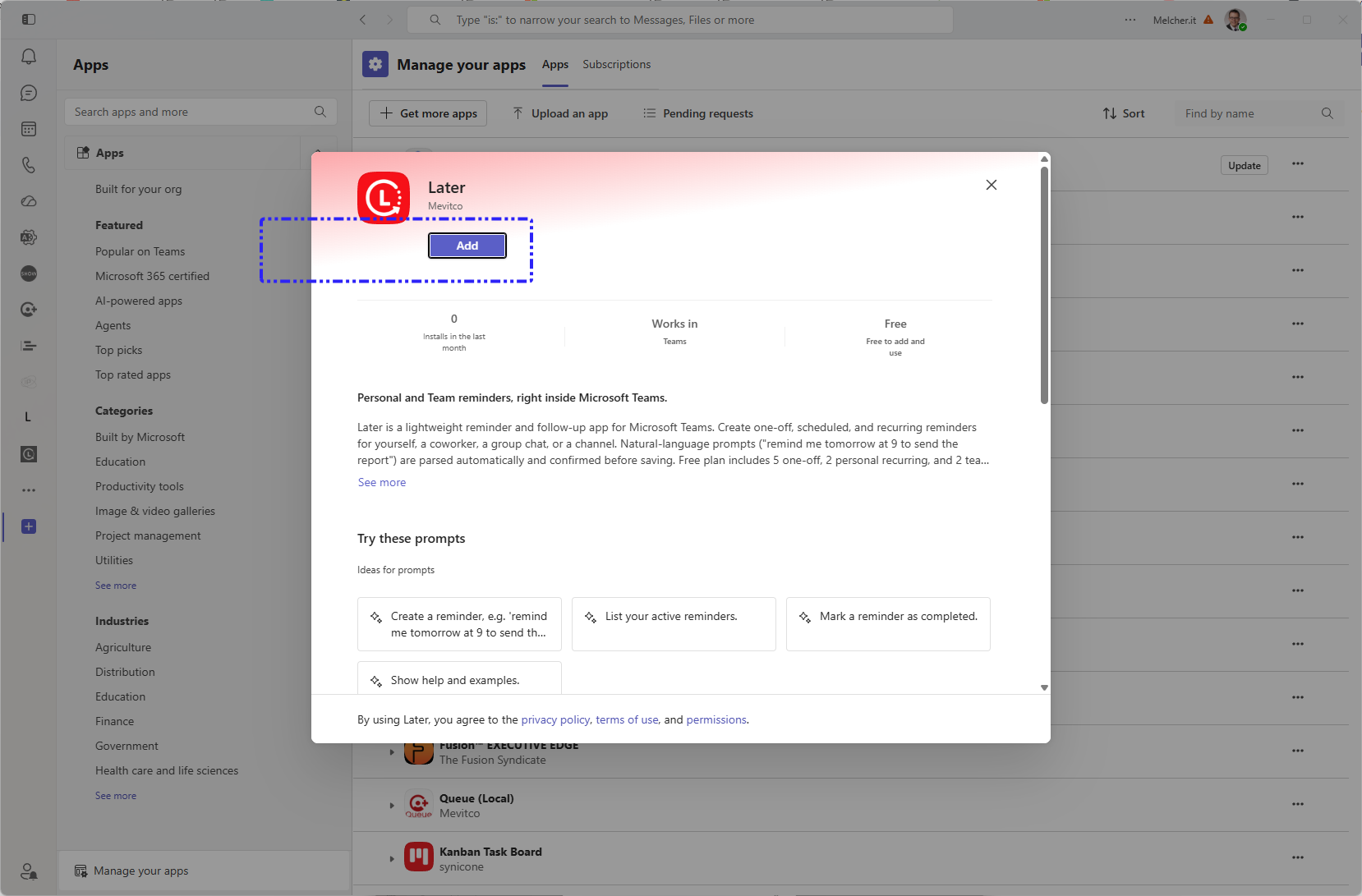This screenshot has width=1362, height=896.
Task: Open the permissions link
Action: pos(716,719)
